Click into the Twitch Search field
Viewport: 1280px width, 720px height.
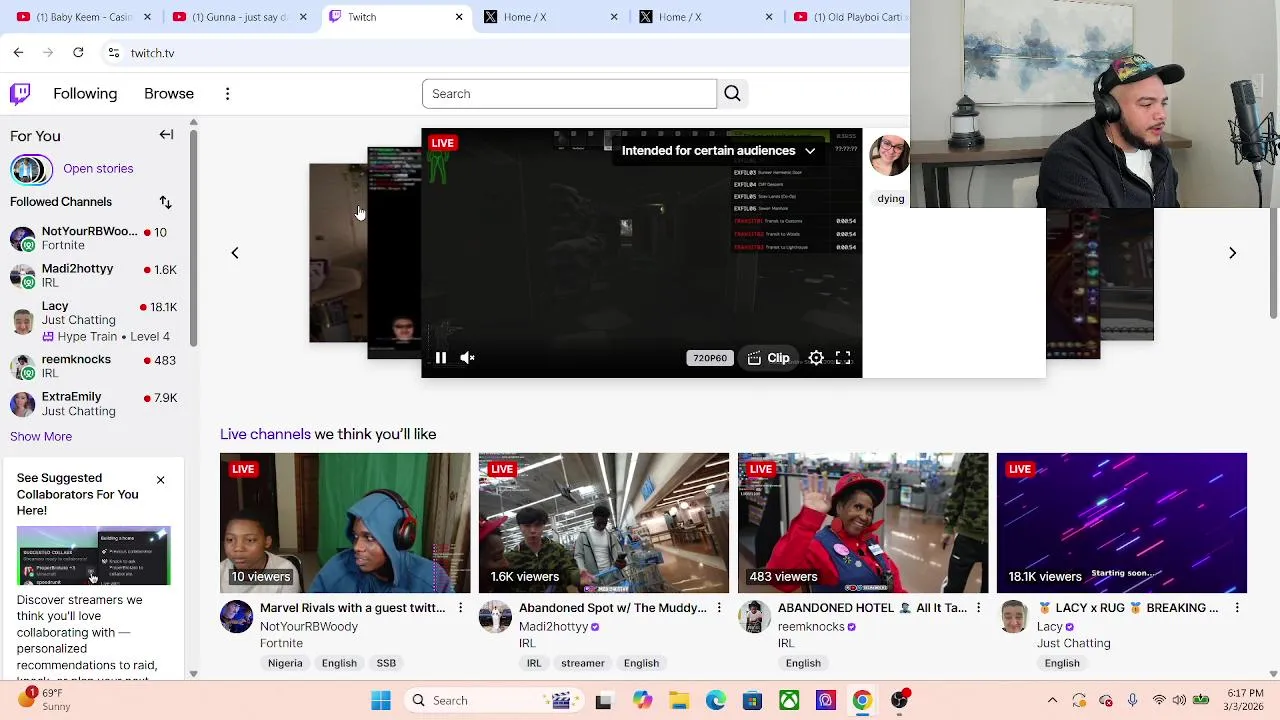pos(569,94)
